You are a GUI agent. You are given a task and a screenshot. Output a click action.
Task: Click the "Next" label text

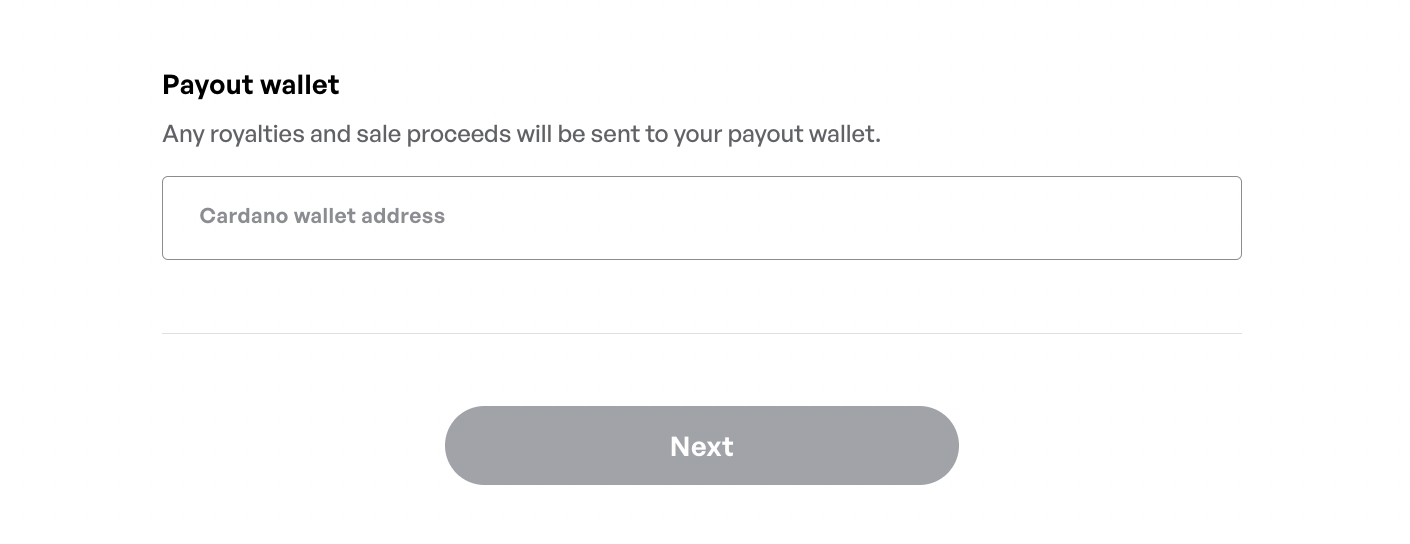pos(701,446)
